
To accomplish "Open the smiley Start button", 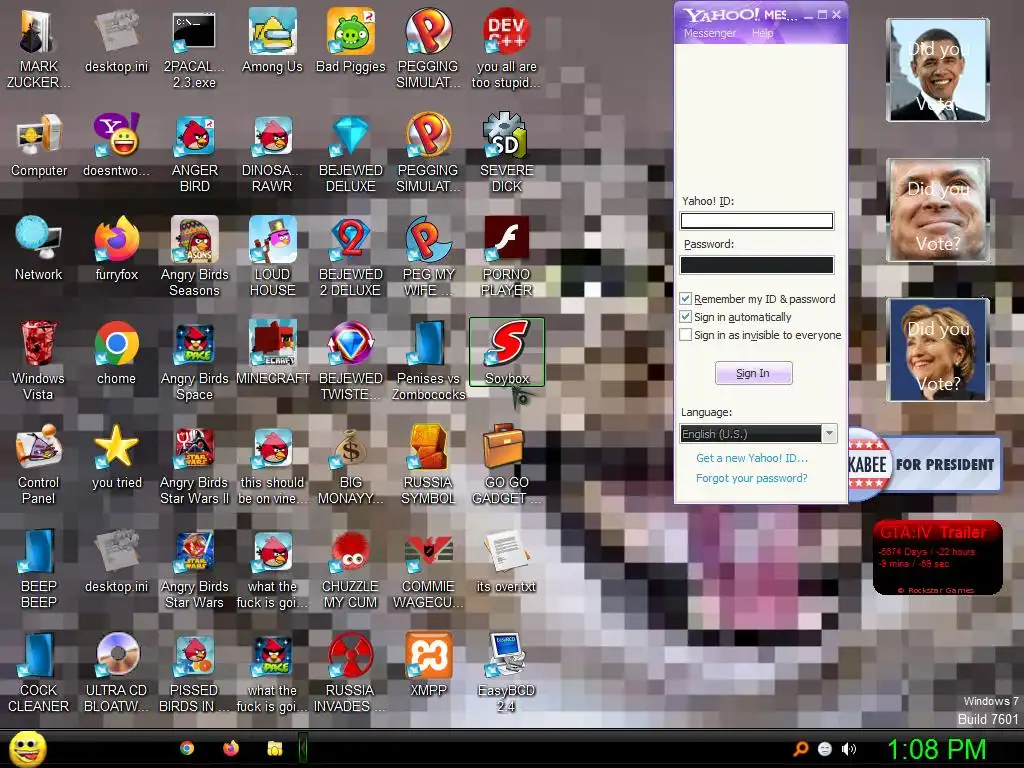I will click(x=28, y=749).
